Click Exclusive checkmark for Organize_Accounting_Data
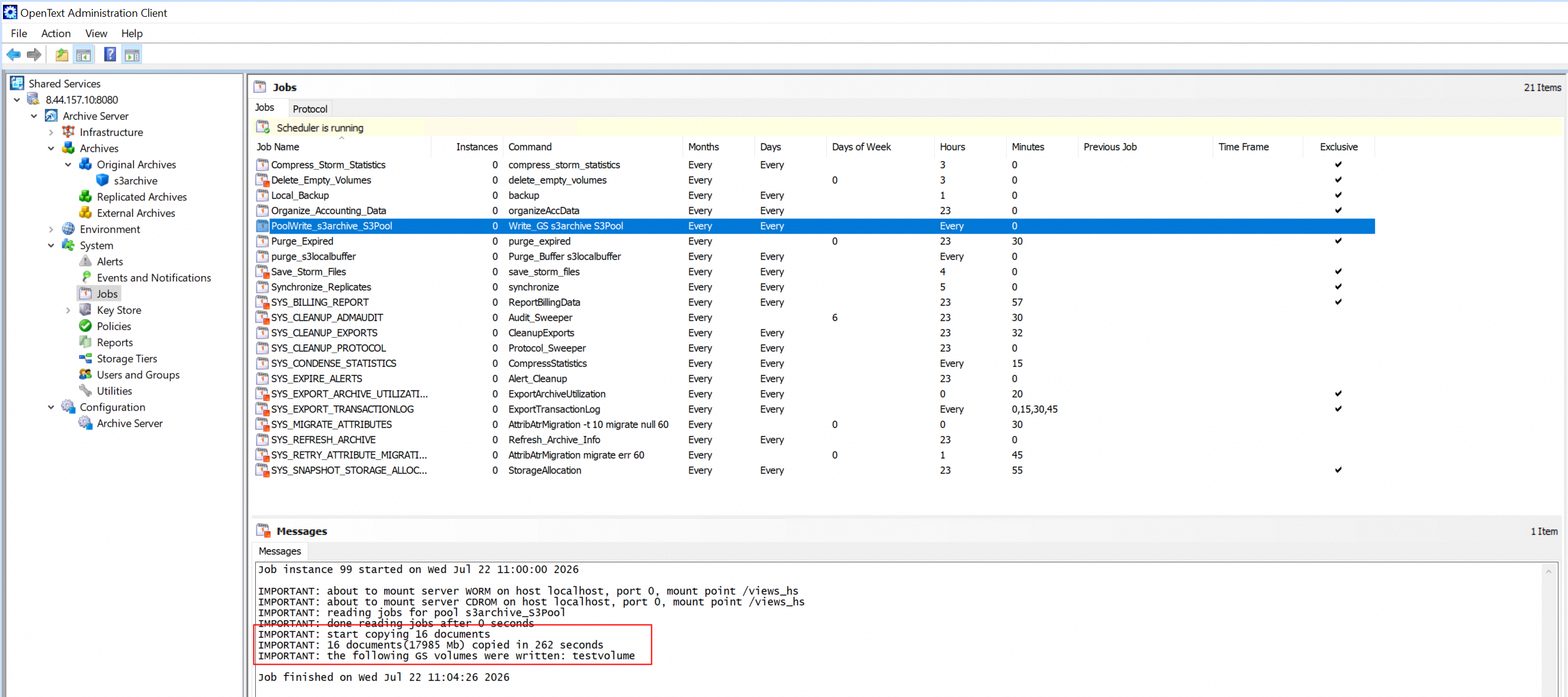This screenshot has width=1568, height=697. [1338, 210]
